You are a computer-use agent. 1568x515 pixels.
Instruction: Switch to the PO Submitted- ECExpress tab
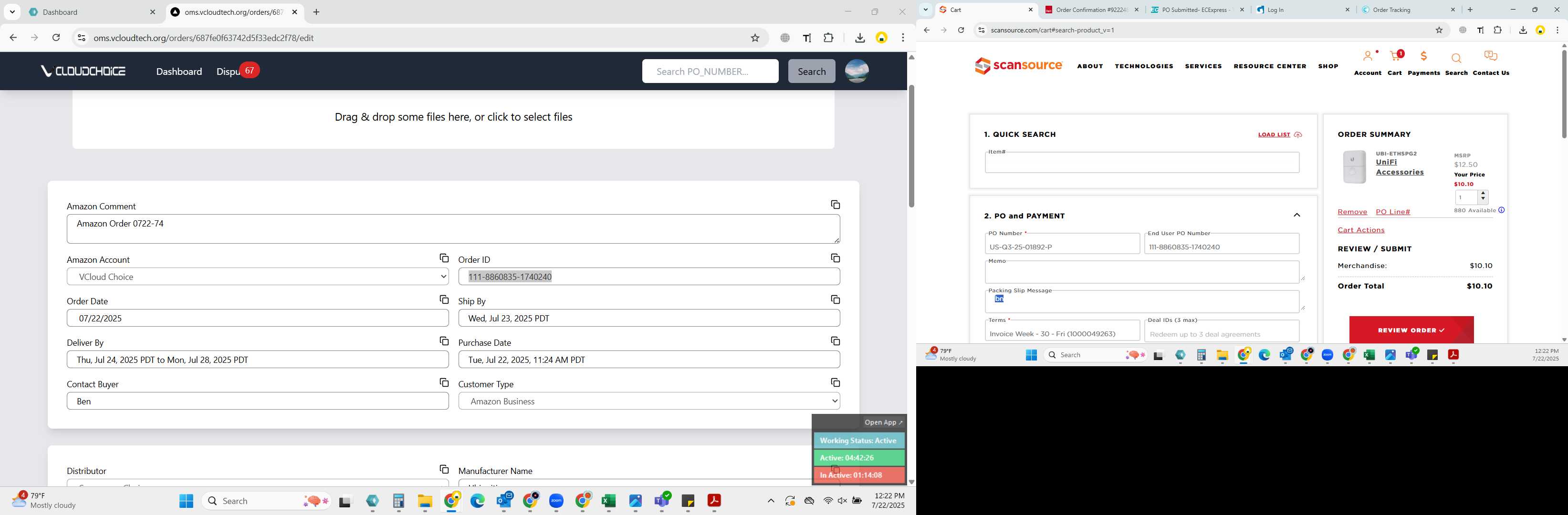[1197, 10]
